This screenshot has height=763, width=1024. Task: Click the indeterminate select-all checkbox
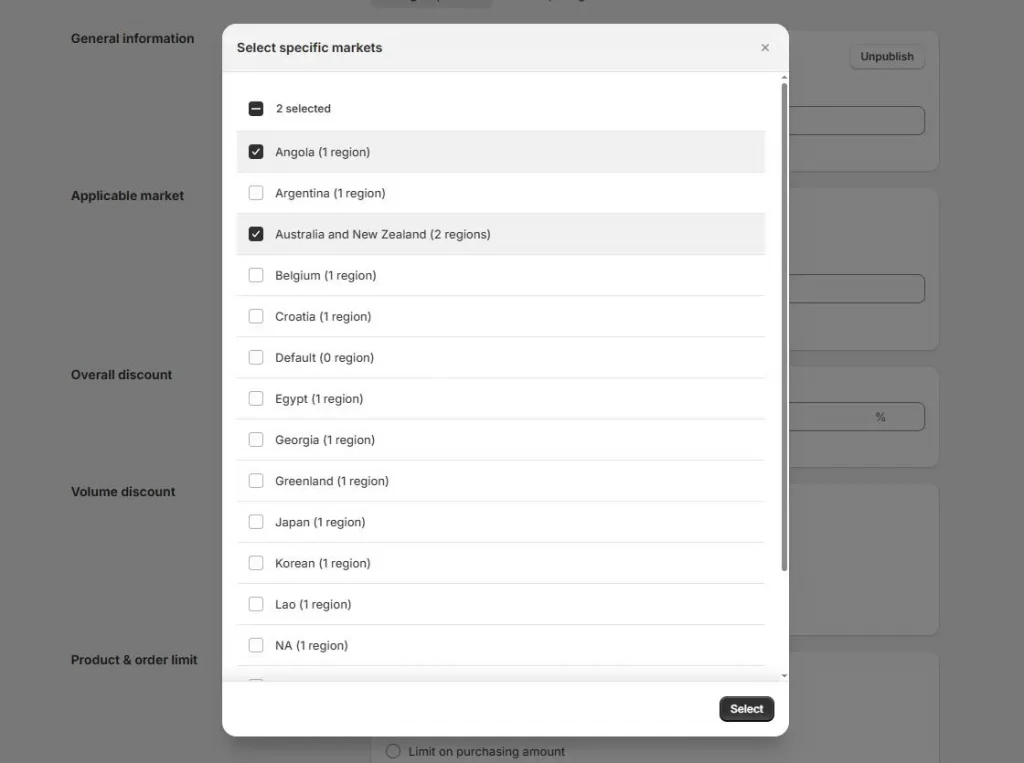point(256,108)
